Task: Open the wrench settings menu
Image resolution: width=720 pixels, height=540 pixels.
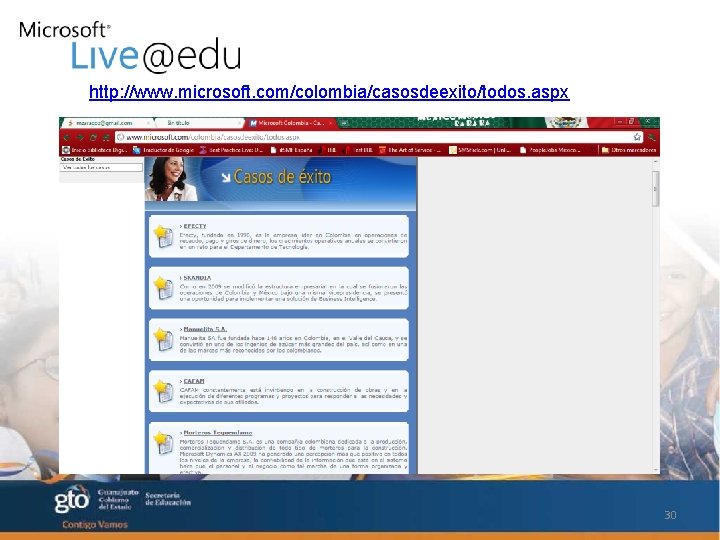Action: point(652,137)
